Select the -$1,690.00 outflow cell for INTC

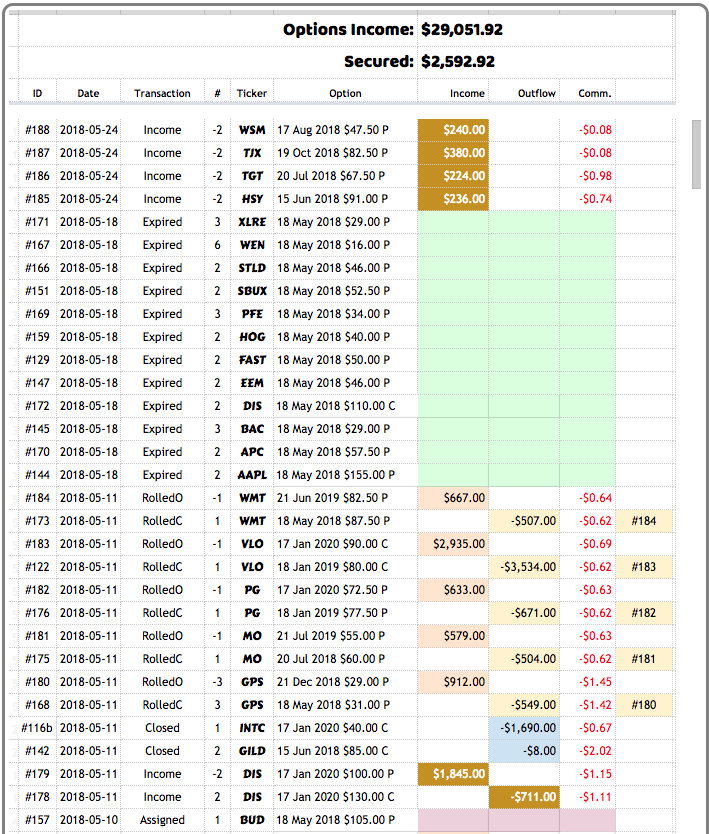tap(524, 728)
